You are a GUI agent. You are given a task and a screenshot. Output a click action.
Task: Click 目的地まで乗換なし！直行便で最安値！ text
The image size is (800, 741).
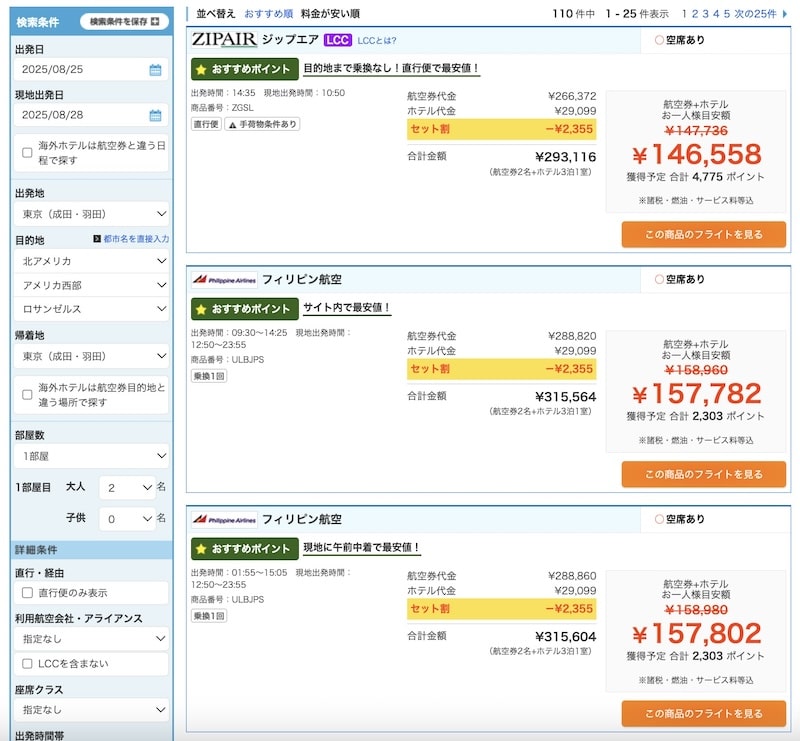(391, 68)
